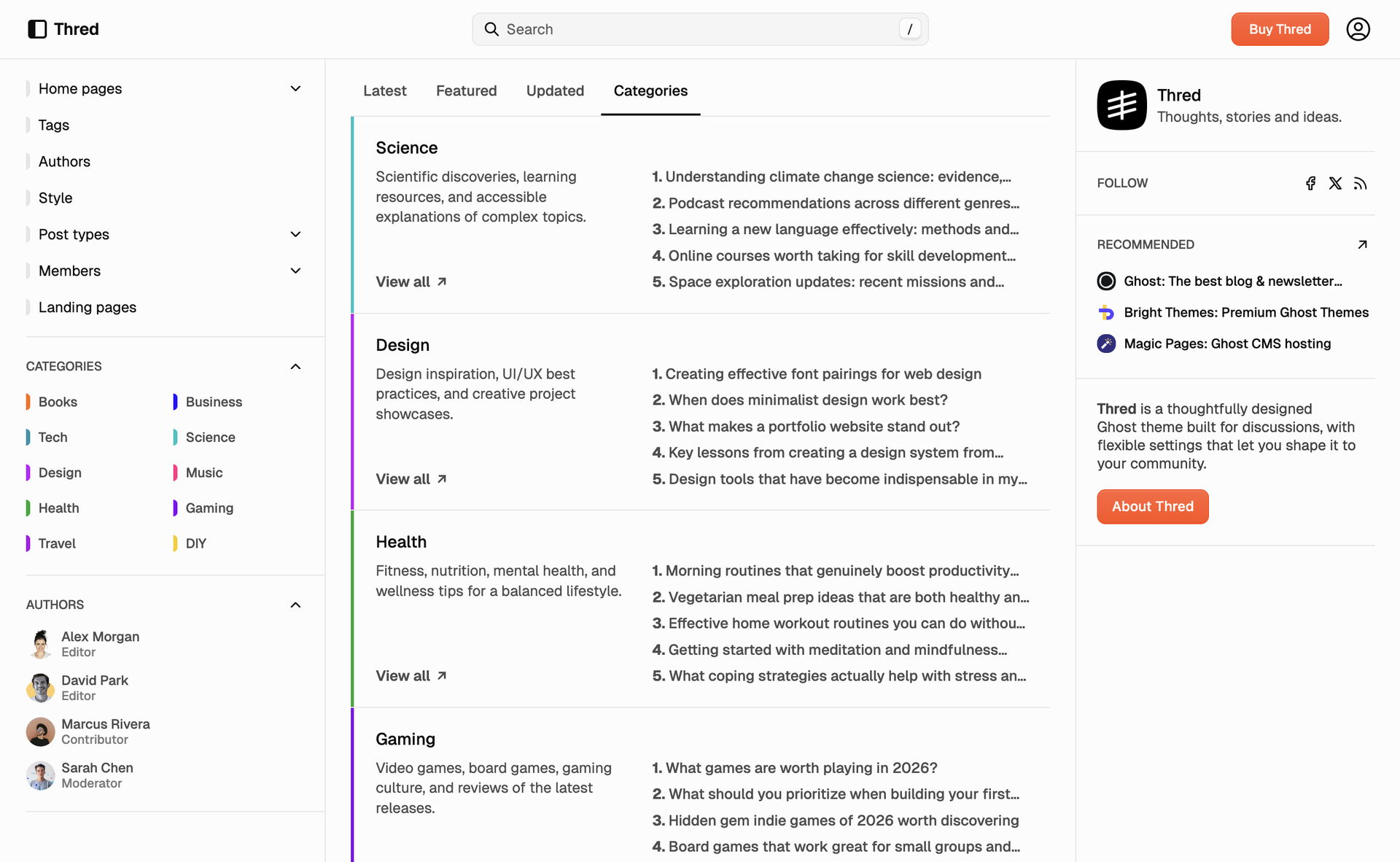
Task: Collapse the Authors section
Action: (295, 605)
